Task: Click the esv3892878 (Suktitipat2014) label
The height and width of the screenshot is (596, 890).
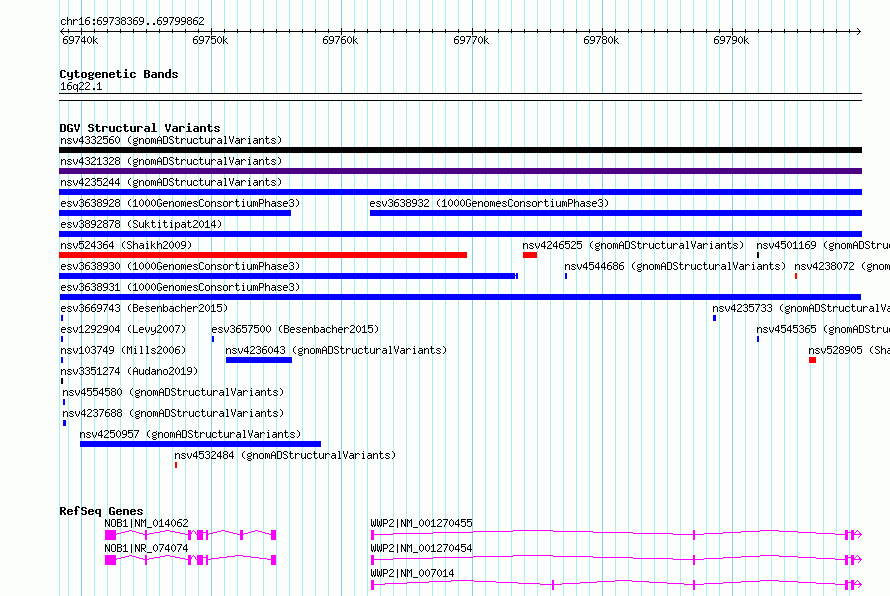Action: coord(141,224)
